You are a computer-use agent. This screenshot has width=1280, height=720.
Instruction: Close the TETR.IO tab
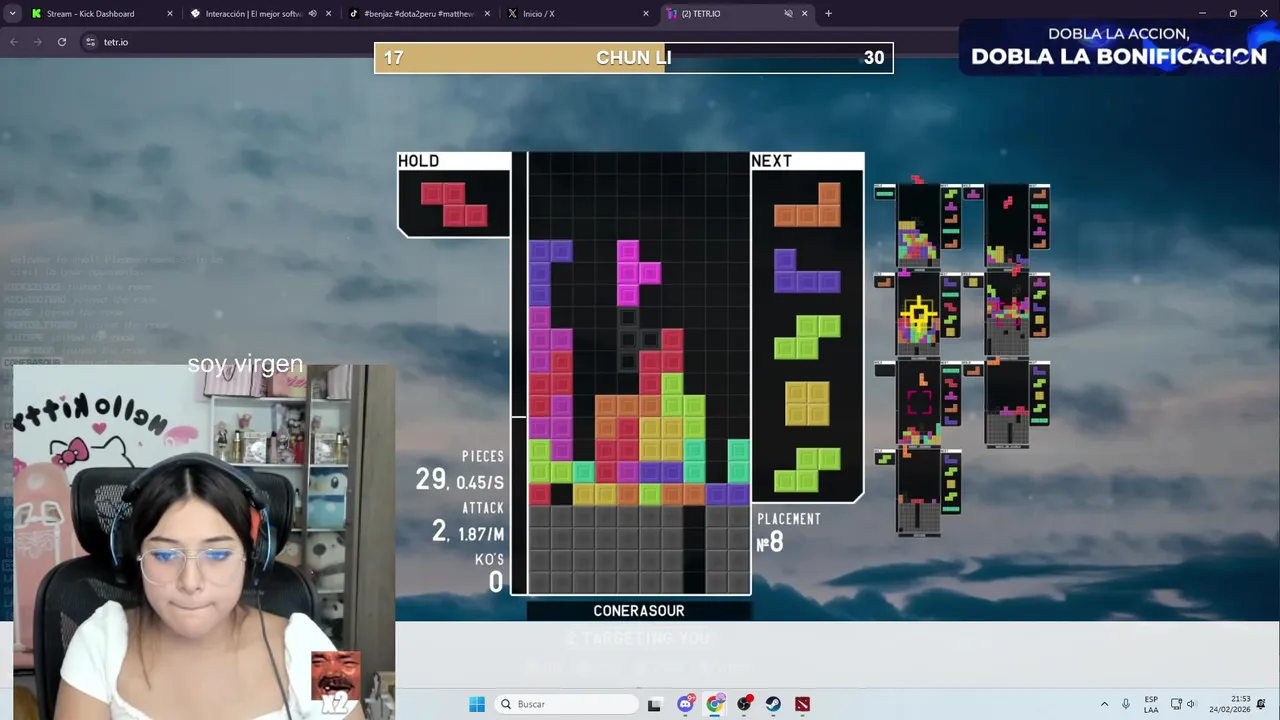click(x=804, y=14)
